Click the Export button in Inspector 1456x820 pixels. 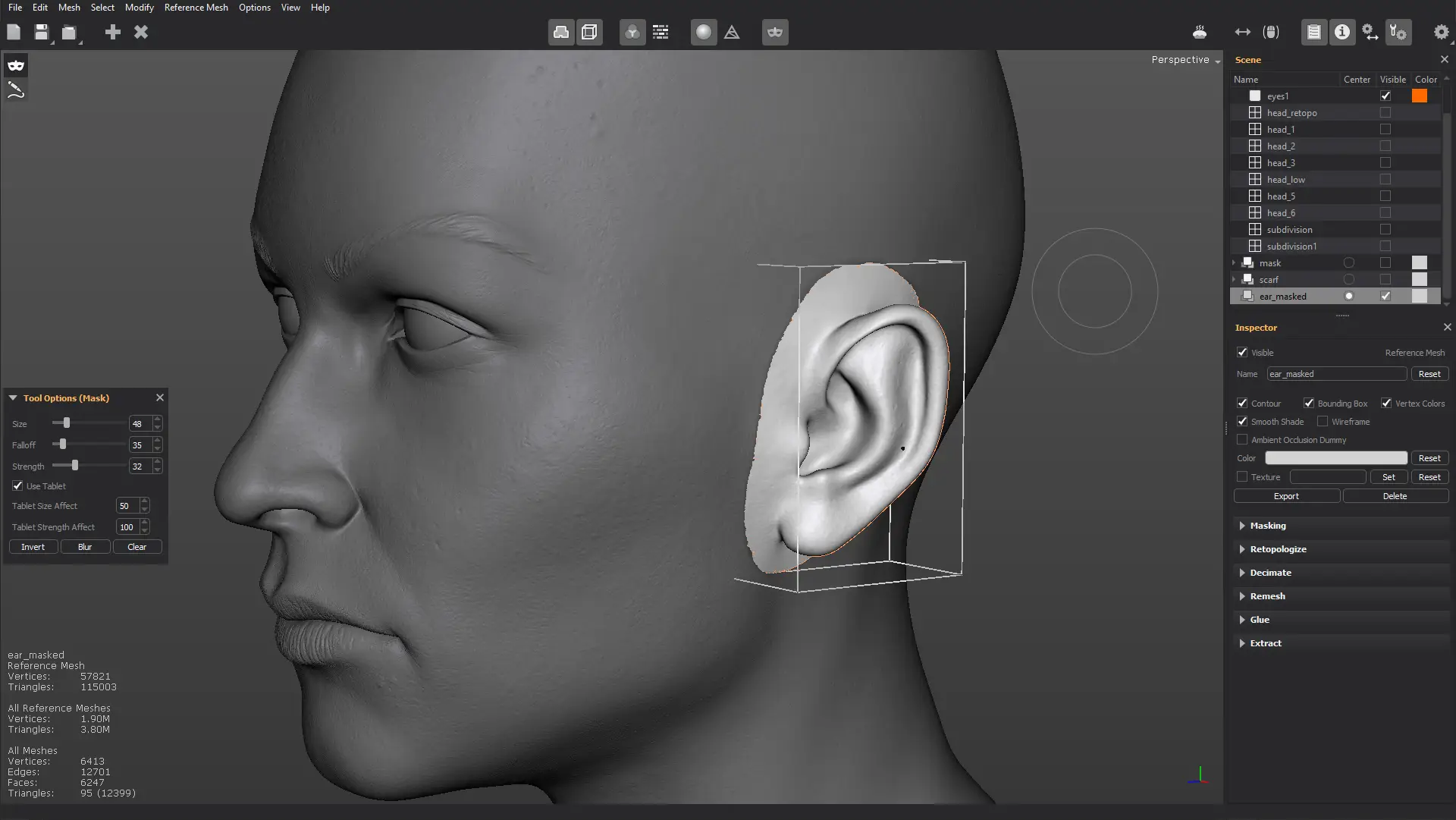(1286, 496)
